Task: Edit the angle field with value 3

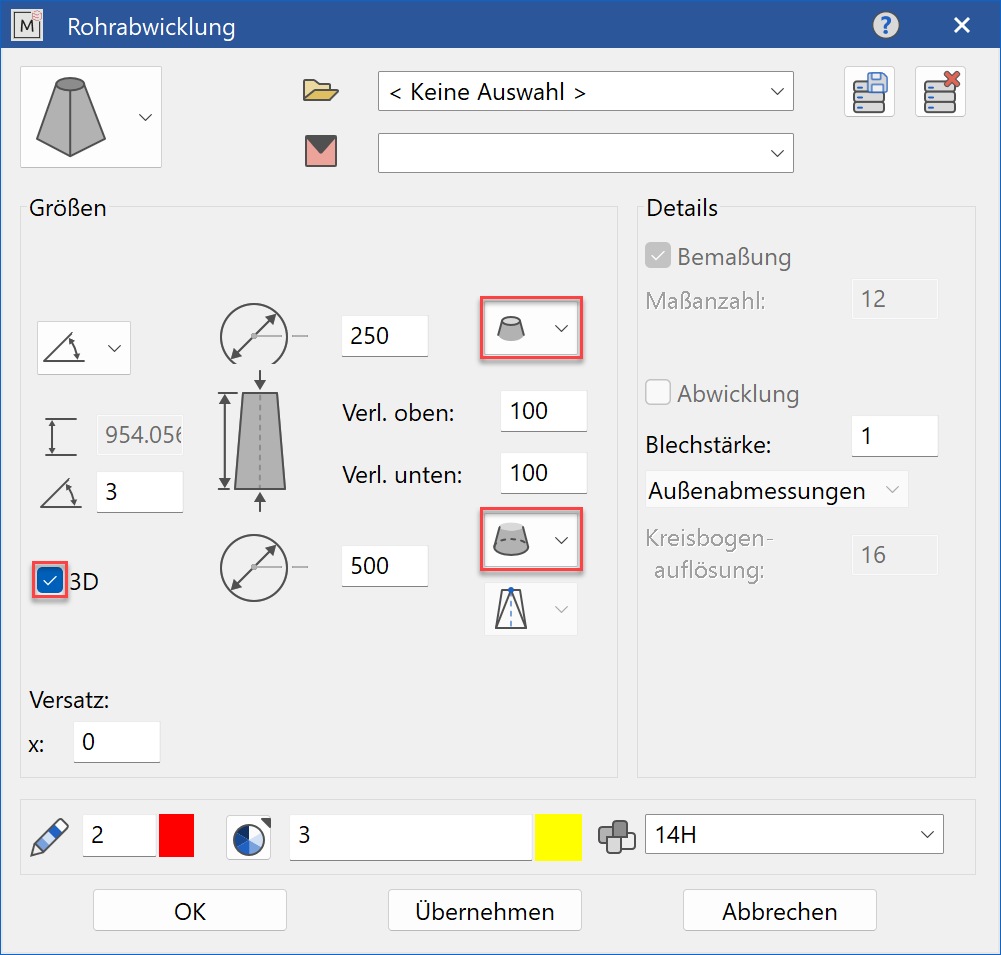Action: [x=140, y=492]
